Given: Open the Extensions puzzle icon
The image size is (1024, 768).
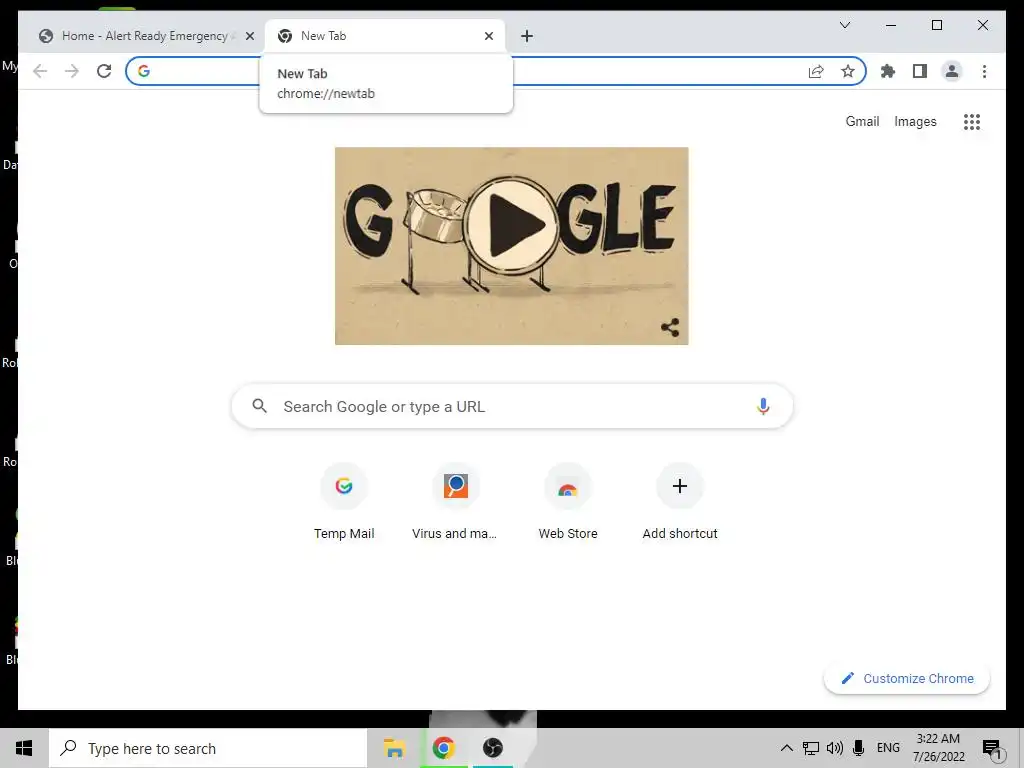Looking at the screenshot, I should (x=888, y=71).
